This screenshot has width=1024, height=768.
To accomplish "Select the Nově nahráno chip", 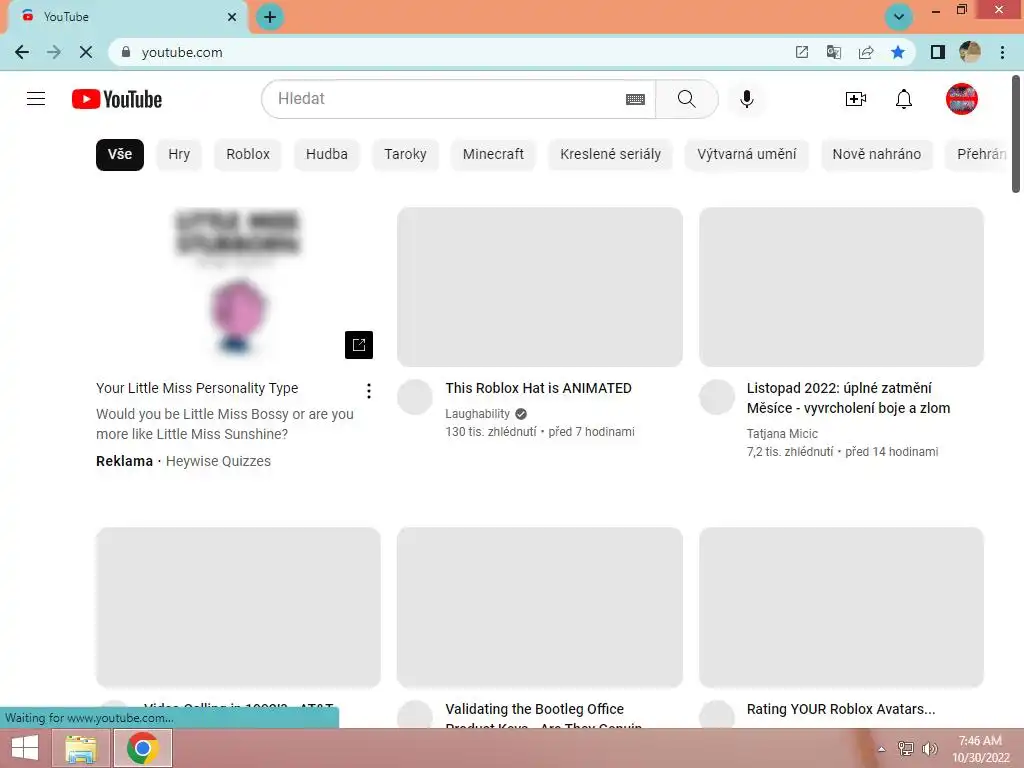I will pos(876,155).
